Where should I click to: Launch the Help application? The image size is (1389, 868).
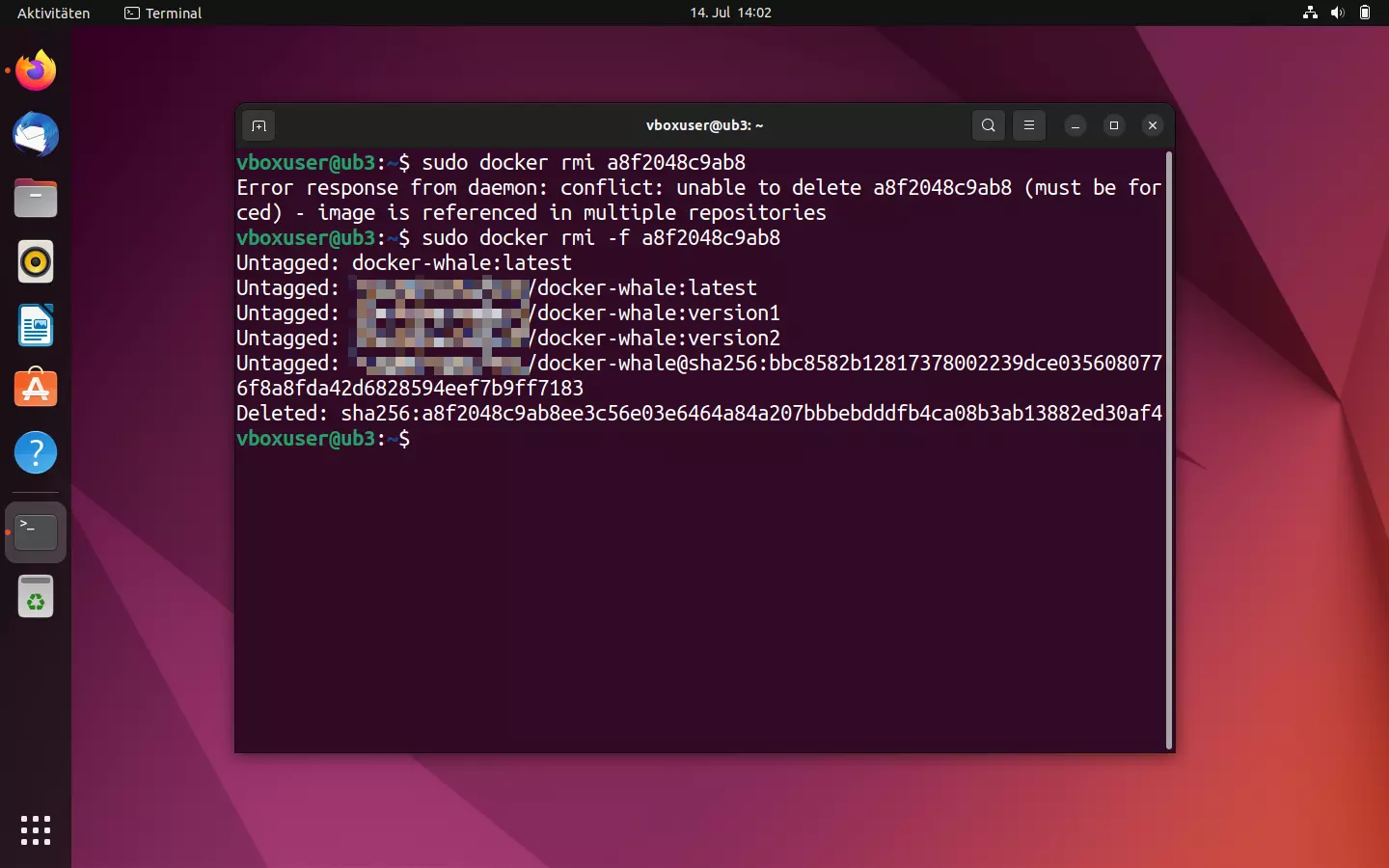click(36, 453)
